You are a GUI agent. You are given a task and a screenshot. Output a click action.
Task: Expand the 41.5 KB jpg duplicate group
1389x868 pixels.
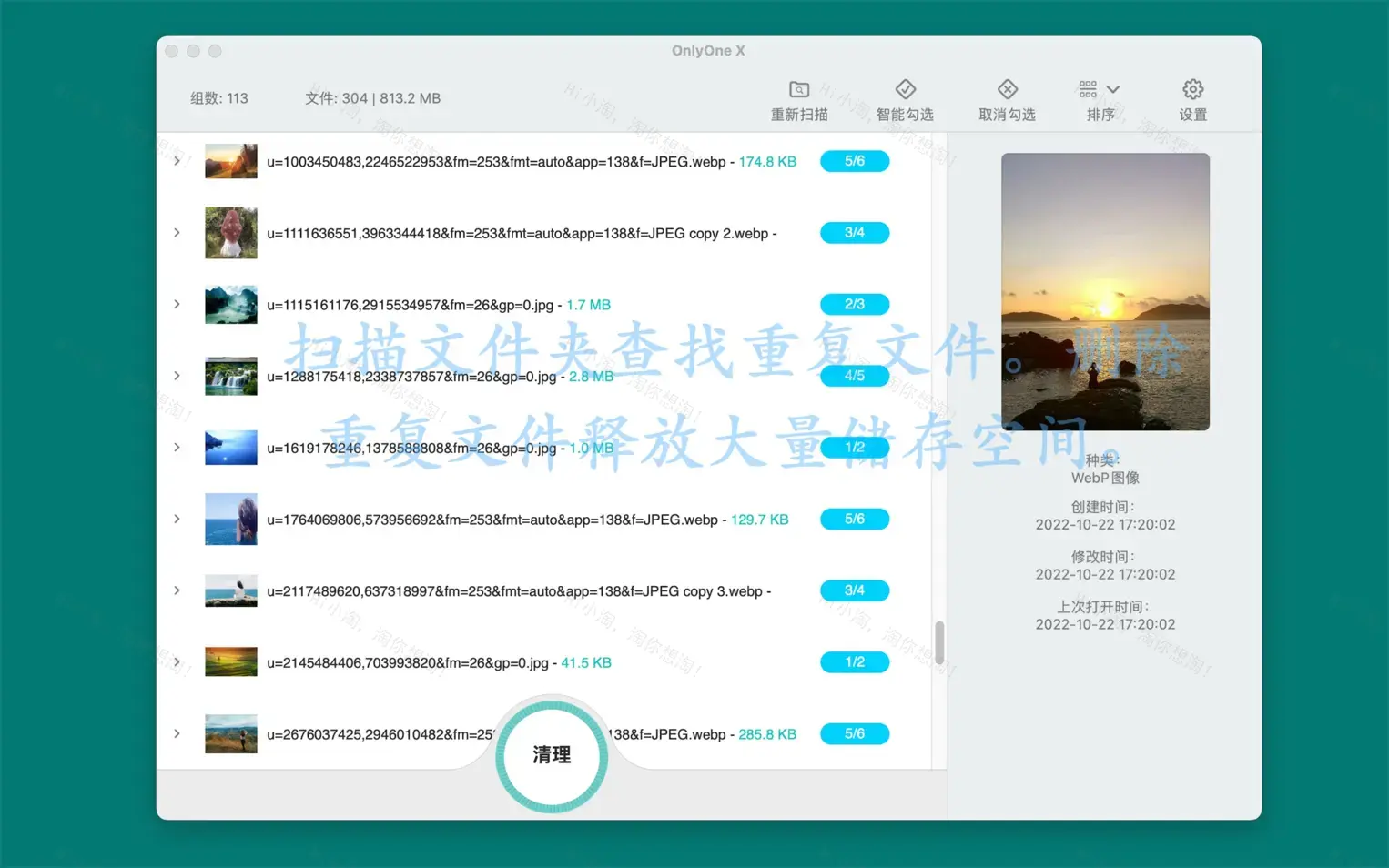[x=177, y=662]
